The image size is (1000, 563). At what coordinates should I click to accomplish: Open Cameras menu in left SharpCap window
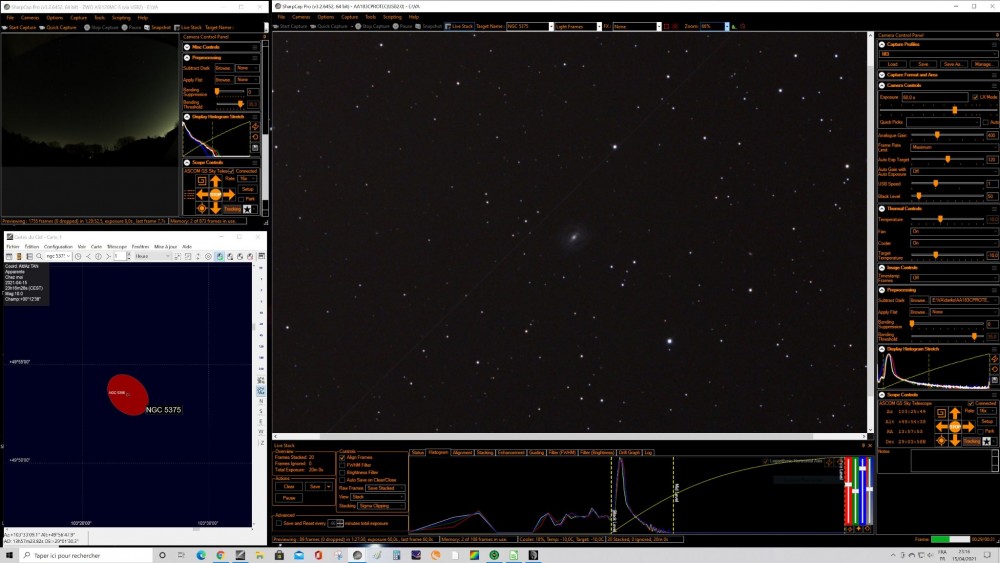coord(30,18)
